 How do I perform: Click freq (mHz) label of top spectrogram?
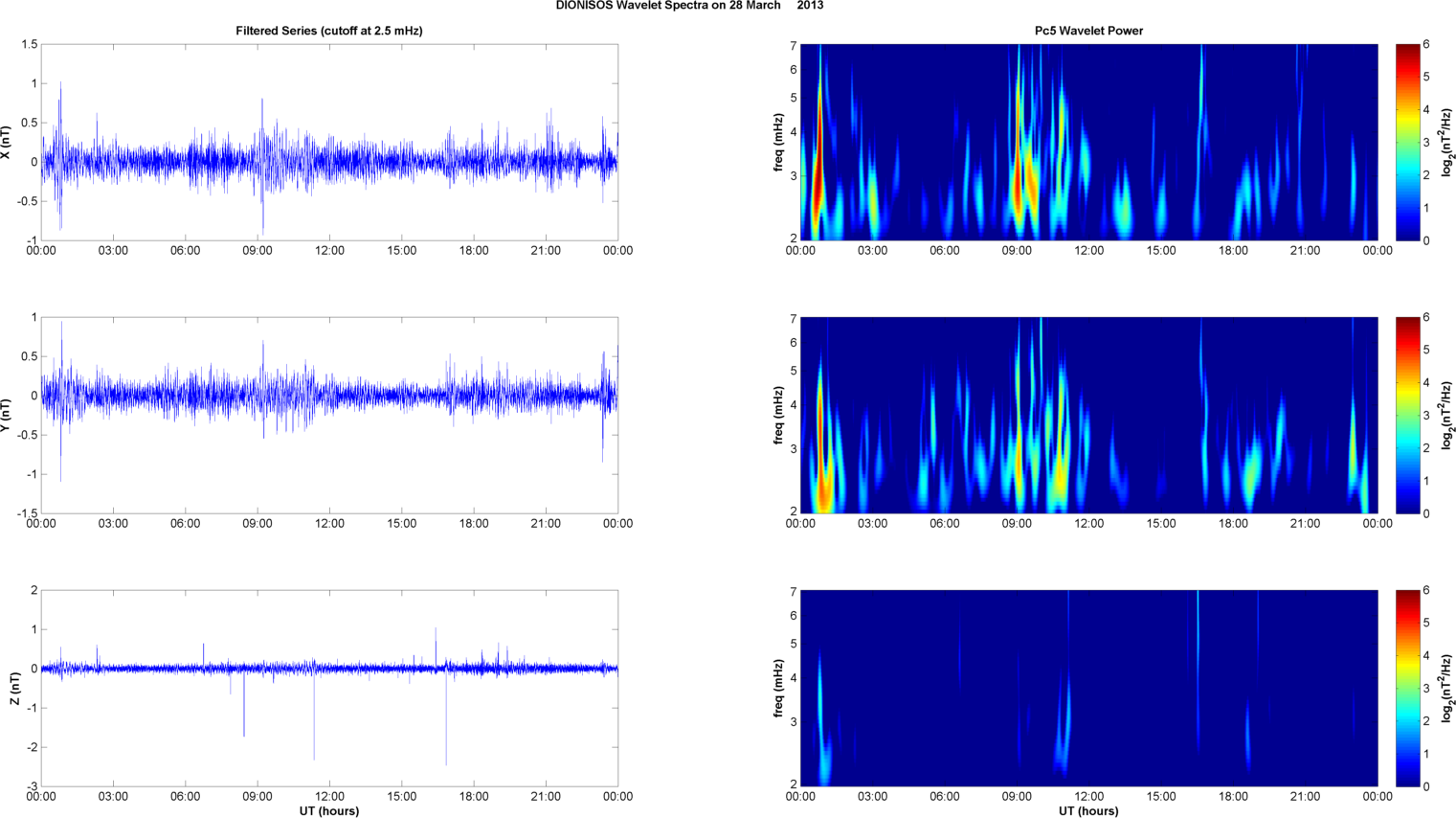(x=779, y=142)
